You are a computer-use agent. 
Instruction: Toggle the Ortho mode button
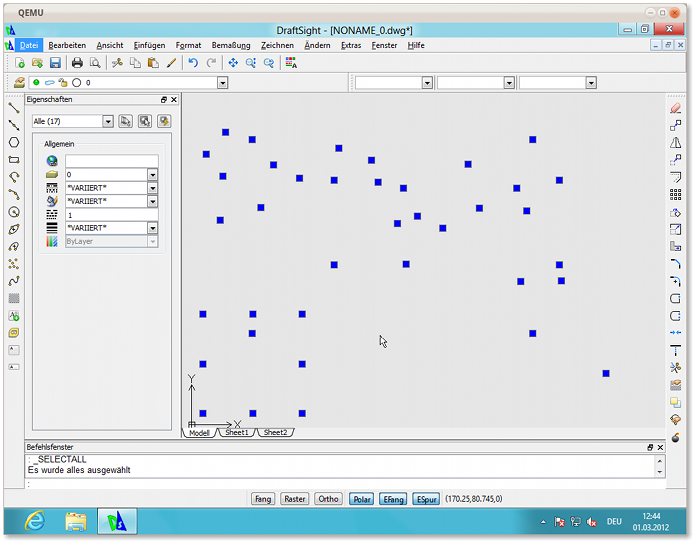click(x=328, y=499)
